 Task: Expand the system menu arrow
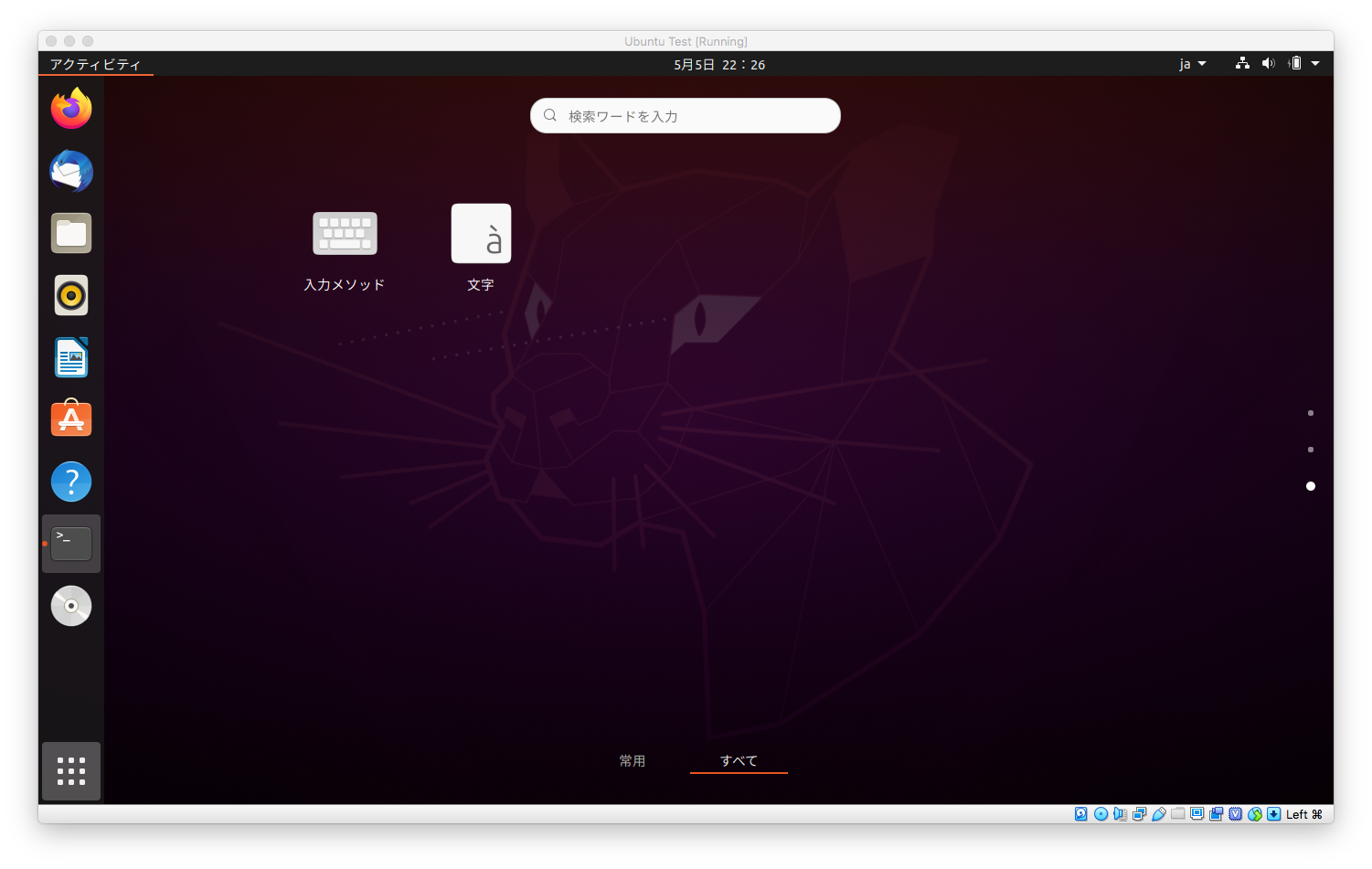coord(1315,64)
